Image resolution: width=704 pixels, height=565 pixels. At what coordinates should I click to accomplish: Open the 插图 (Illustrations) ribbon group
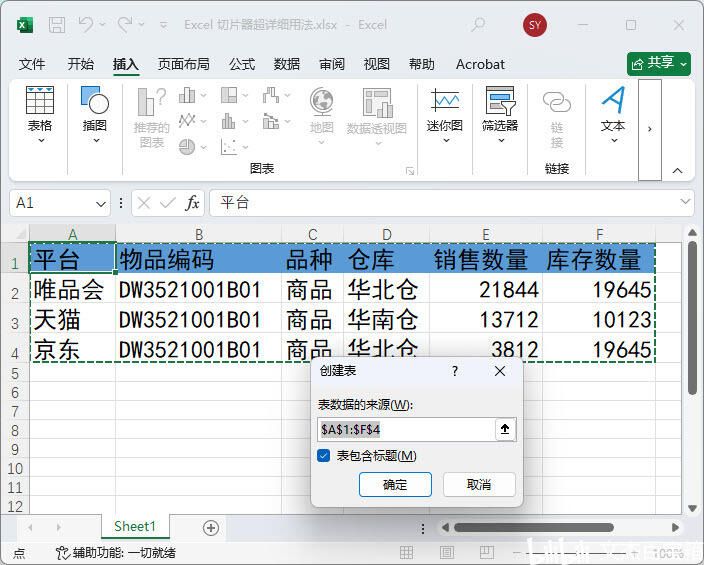pyautogui.click(x=95, y=115)
